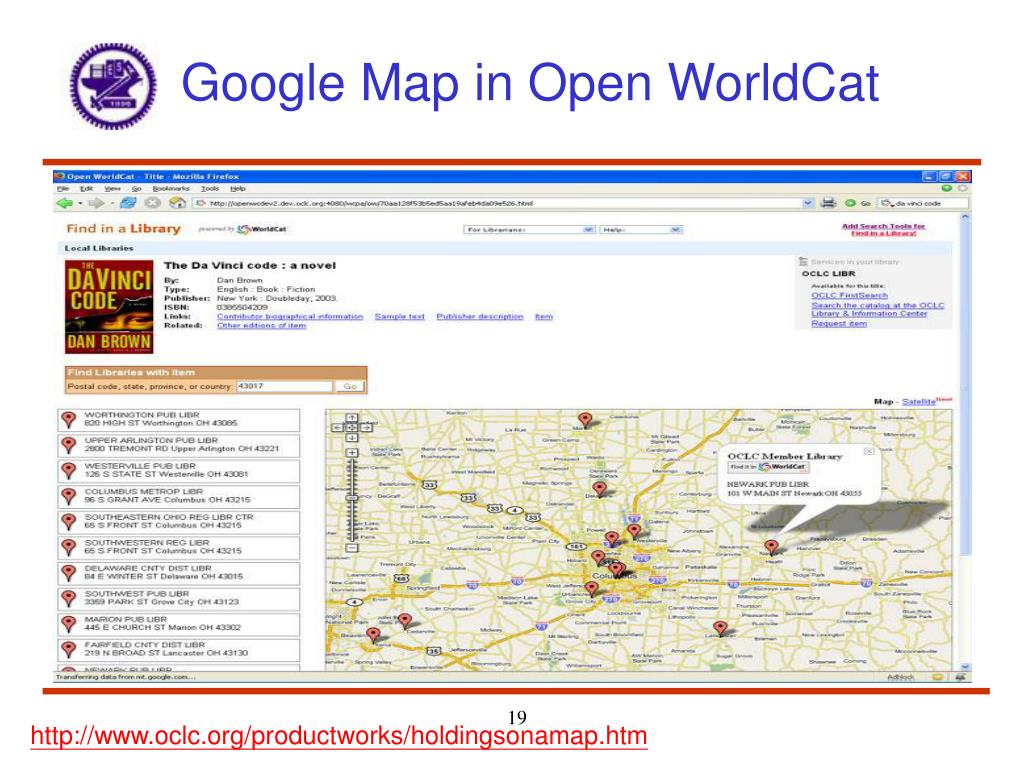Click the Stop loading icon
Screen dimensions: 1024x768
[152, 203]
